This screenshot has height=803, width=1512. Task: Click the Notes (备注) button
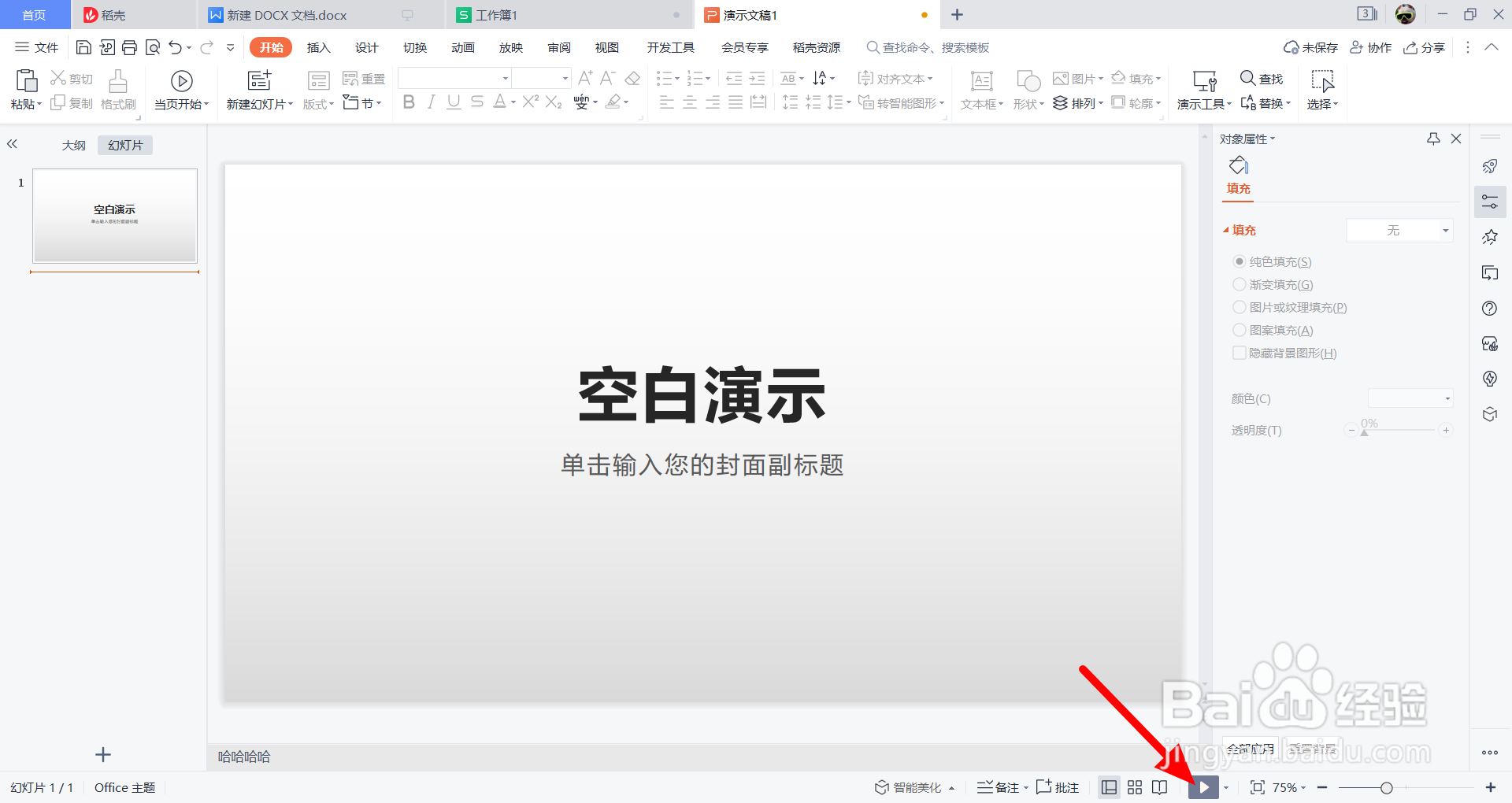(1002, 787)
